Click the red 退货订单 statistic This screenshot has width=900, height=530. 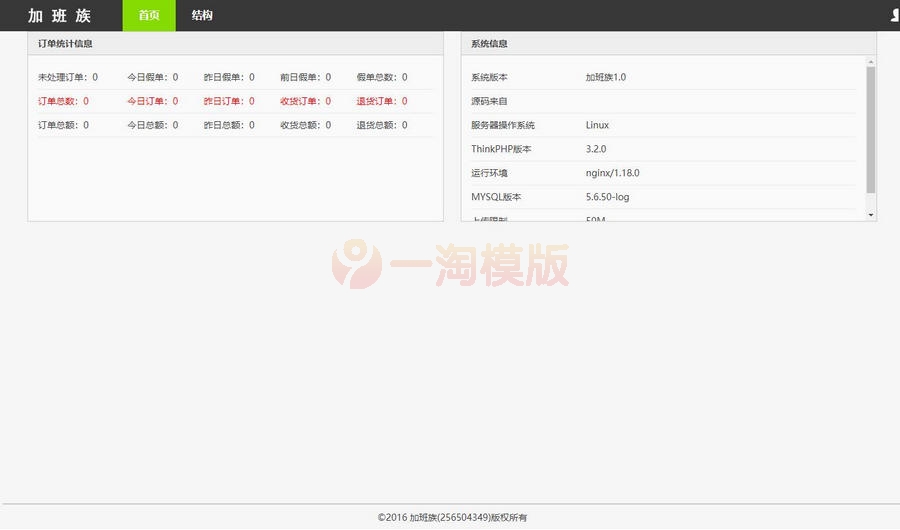tap(381, 101)
